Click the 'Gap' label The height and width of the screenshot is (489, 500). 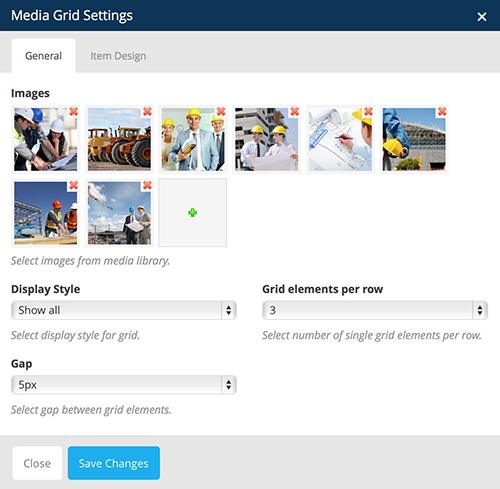point(22,364)
